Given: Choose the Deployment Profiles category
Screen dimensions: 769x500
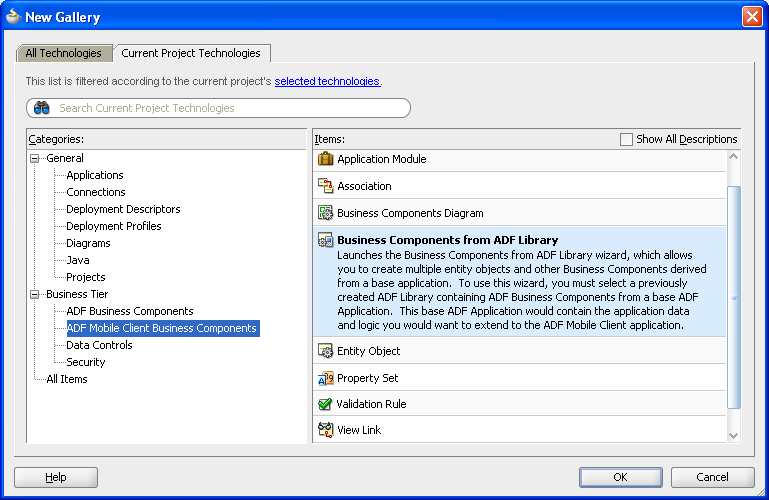Looking at the screenshot, I should point(114,226).
